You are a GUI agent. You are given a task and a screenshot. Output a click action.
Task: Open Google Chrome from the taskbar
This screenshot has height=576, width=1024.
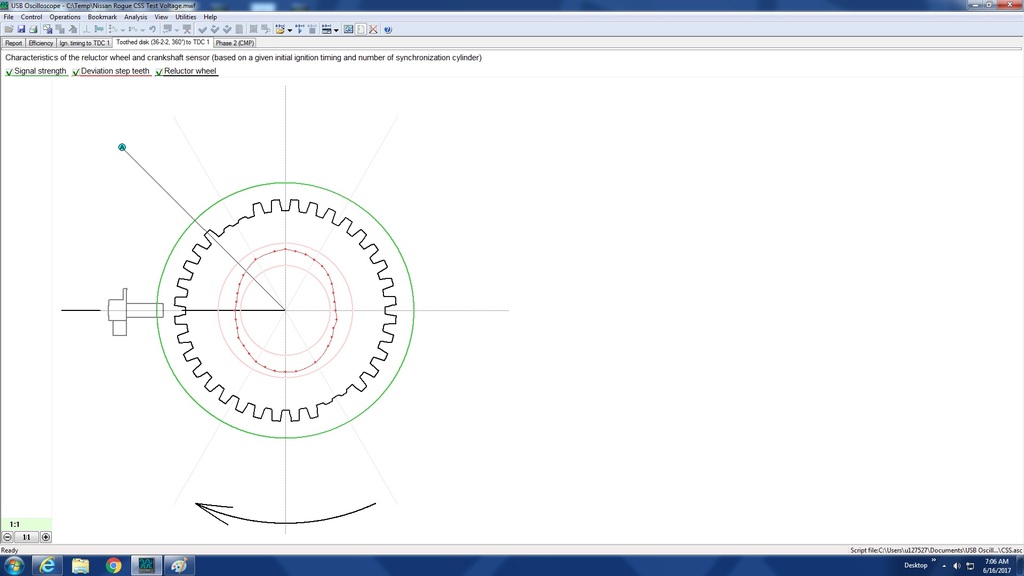(x=113, y=565)
